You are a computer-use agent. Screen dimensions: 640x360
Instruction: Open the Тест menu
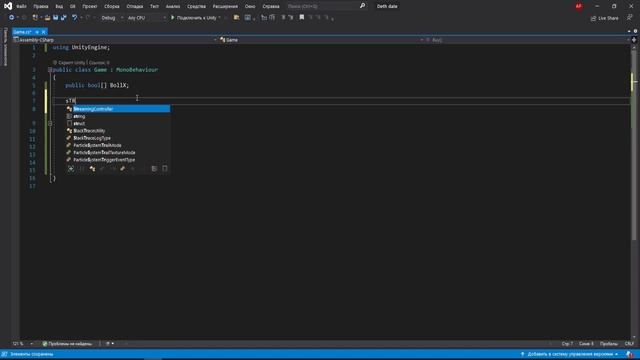click(x=154, y=7)
